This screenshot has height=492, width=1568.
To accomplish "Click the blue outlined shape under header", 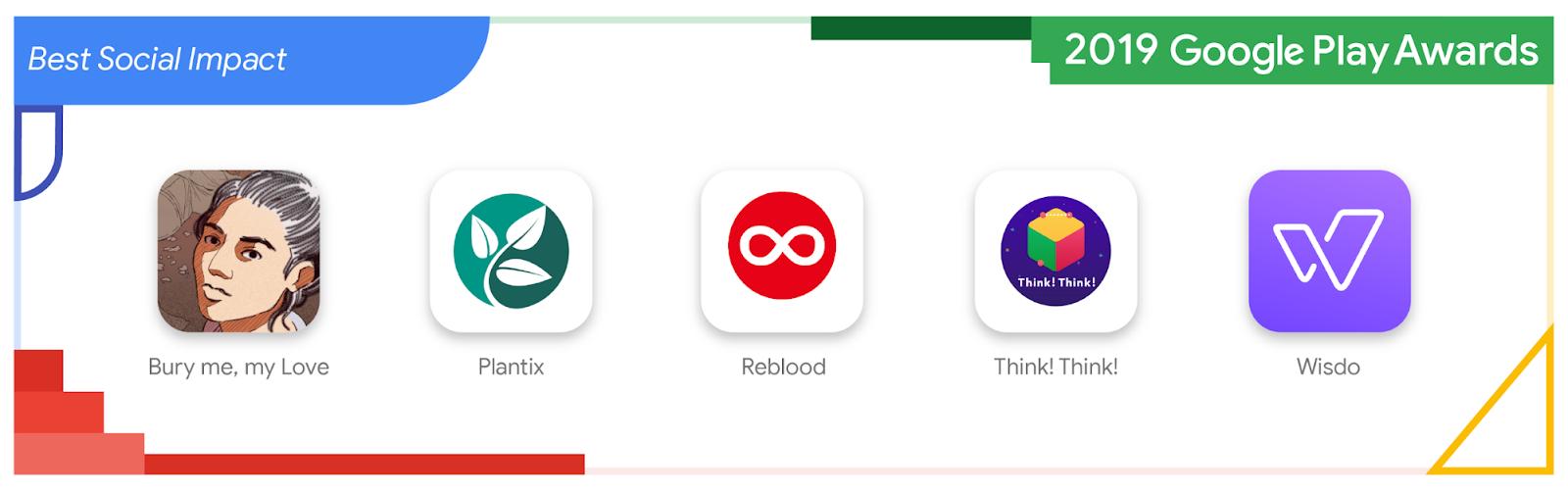I will pyautogui.click(x=37, y=154).
